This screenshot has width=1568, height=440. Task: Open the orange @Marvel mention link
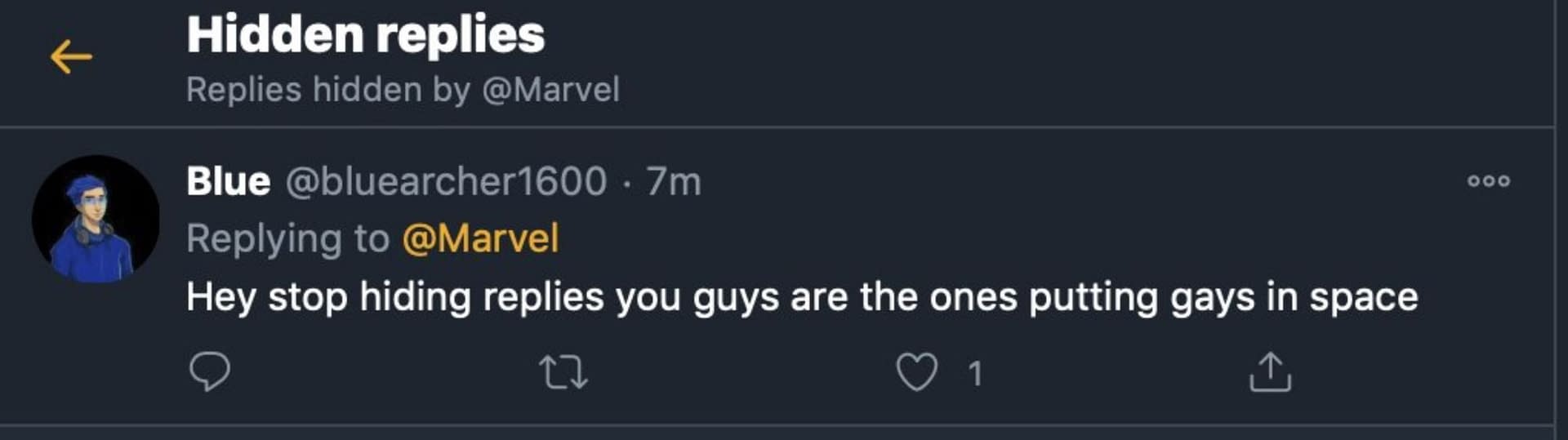pyautogui.click(x=480, y=239)
